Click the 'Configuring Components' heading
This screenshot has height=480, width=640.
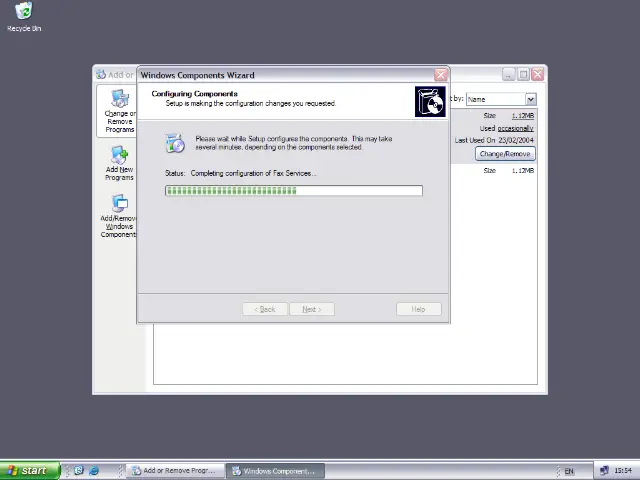[194, 93]
